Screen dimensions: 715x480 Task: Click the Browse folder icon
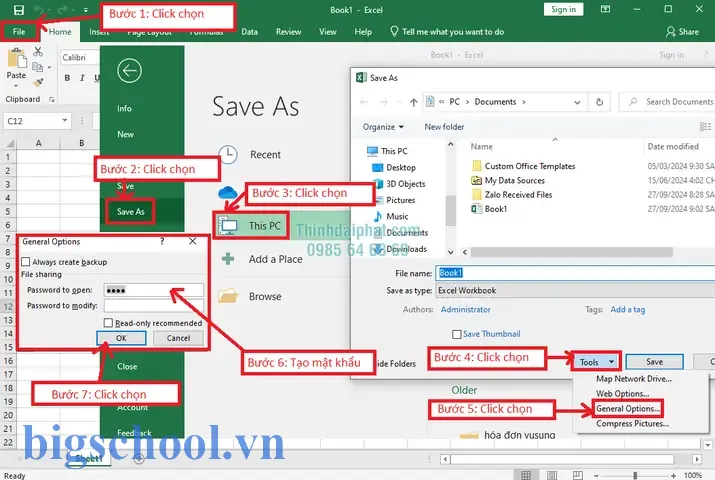228,296
